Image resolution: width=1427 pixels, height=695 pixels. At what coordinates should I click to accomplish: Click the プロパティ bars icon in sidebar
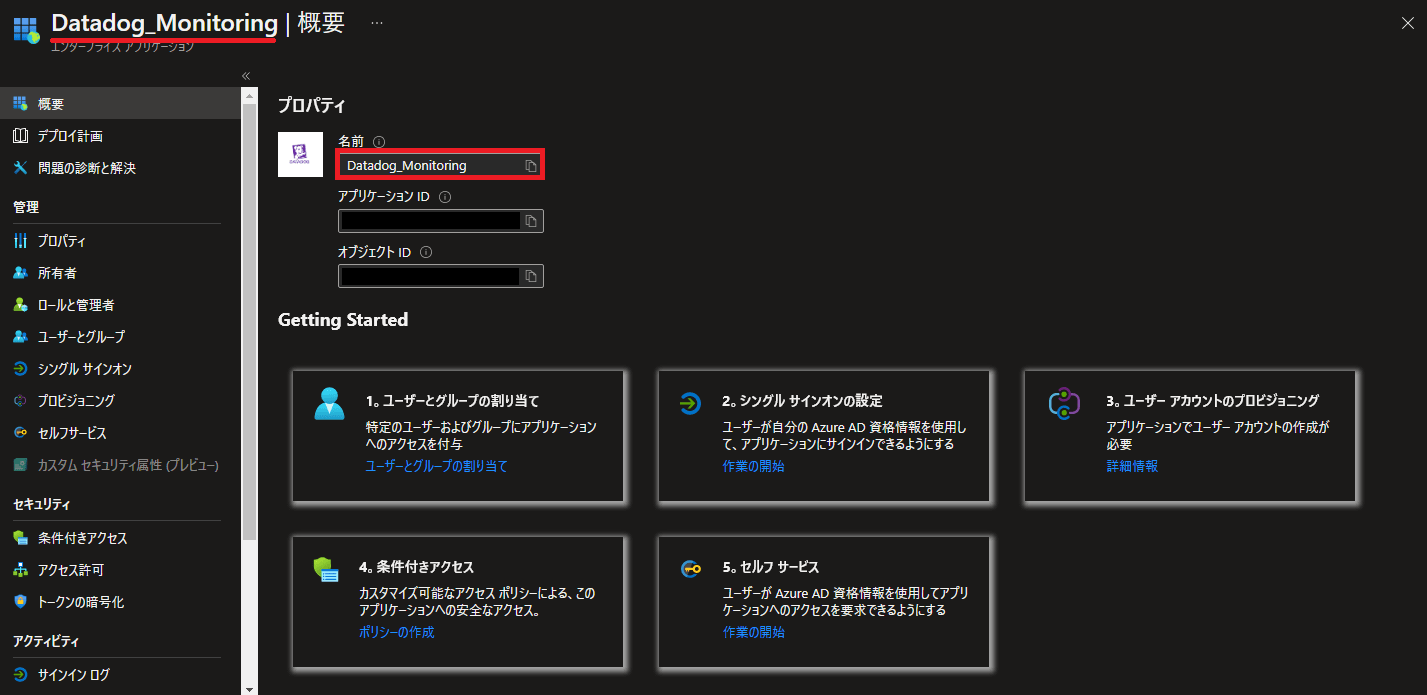coord(20,241)
